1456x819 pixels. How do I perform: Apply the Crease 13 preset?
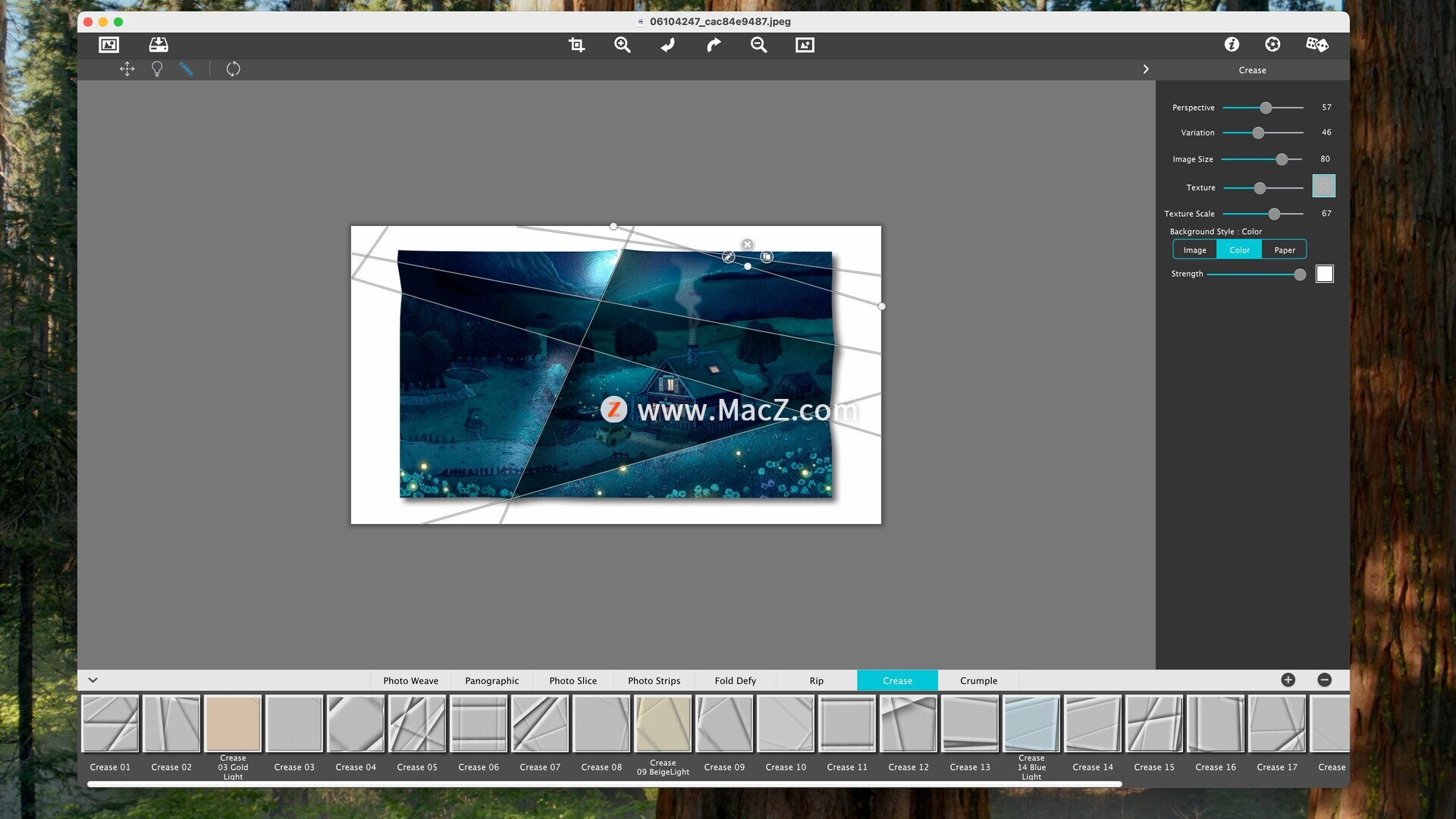pos(970,723)
